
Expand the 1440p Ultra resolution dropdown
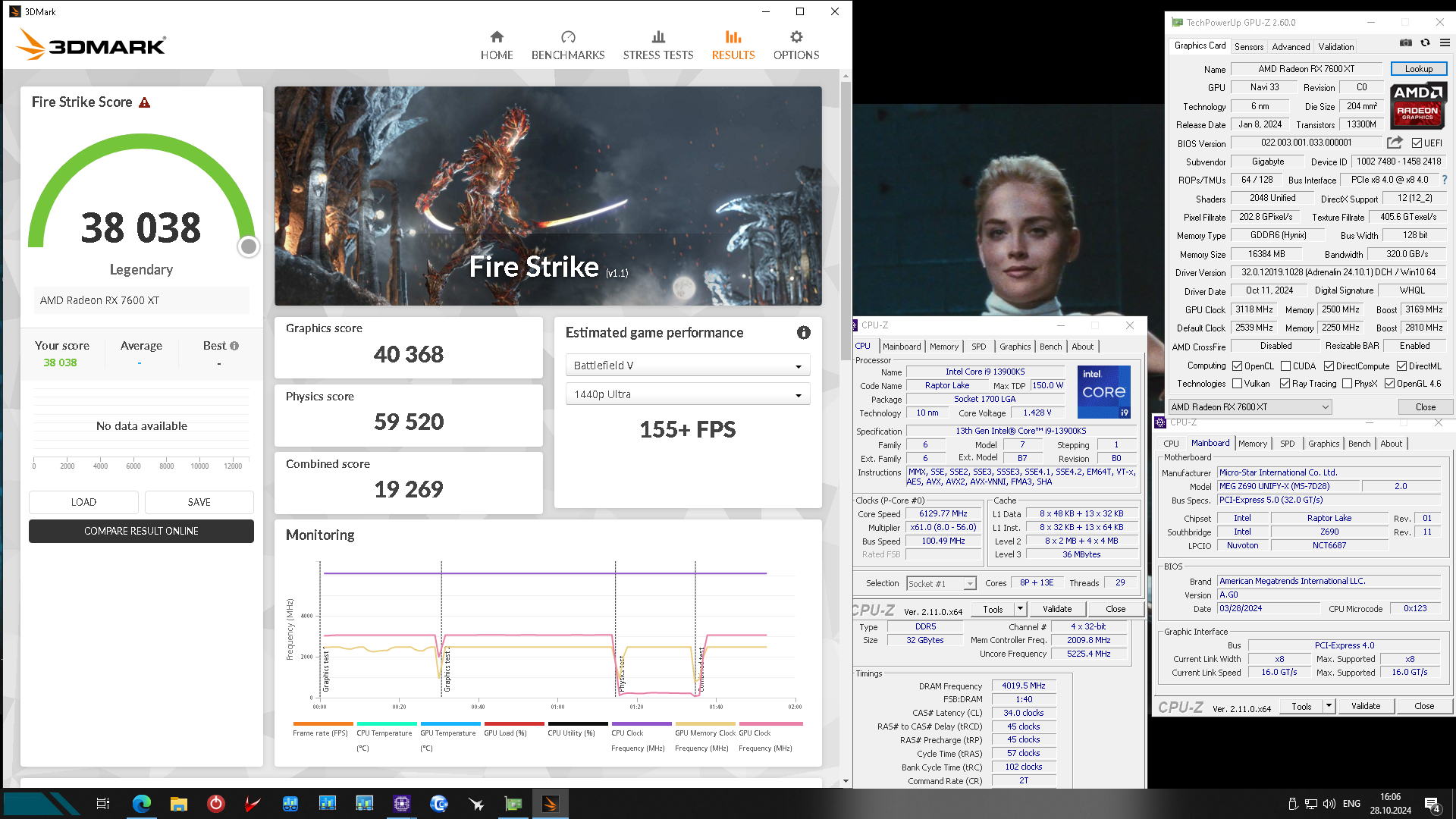point(687,394)
